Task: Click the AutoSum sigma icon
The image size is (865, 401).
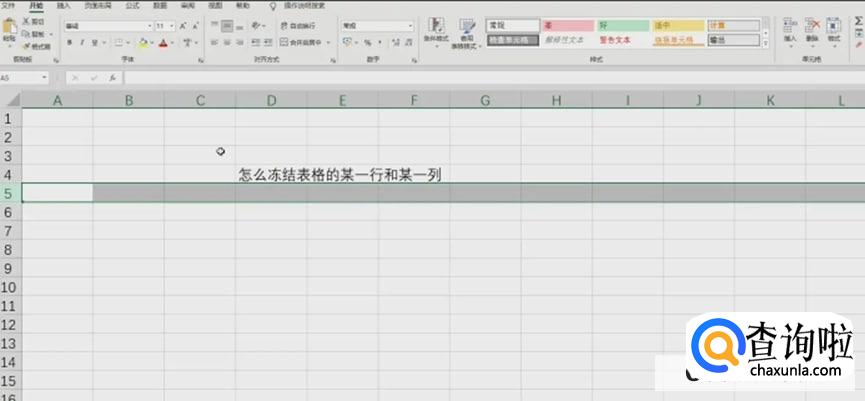Action: point(858,22)
